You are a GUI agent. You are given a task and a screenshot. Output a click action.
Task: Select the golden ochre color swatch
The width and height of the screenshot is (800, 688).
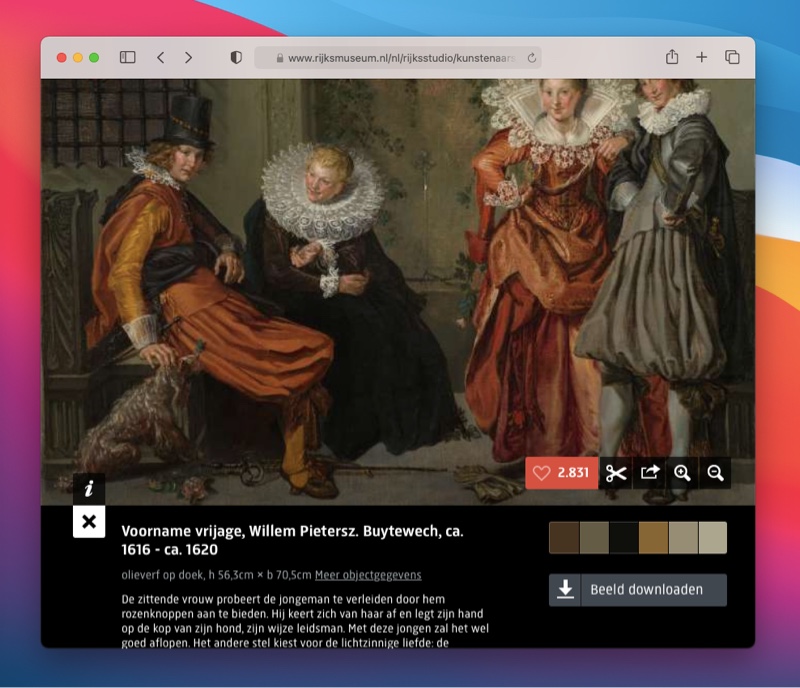coord(653,537)
